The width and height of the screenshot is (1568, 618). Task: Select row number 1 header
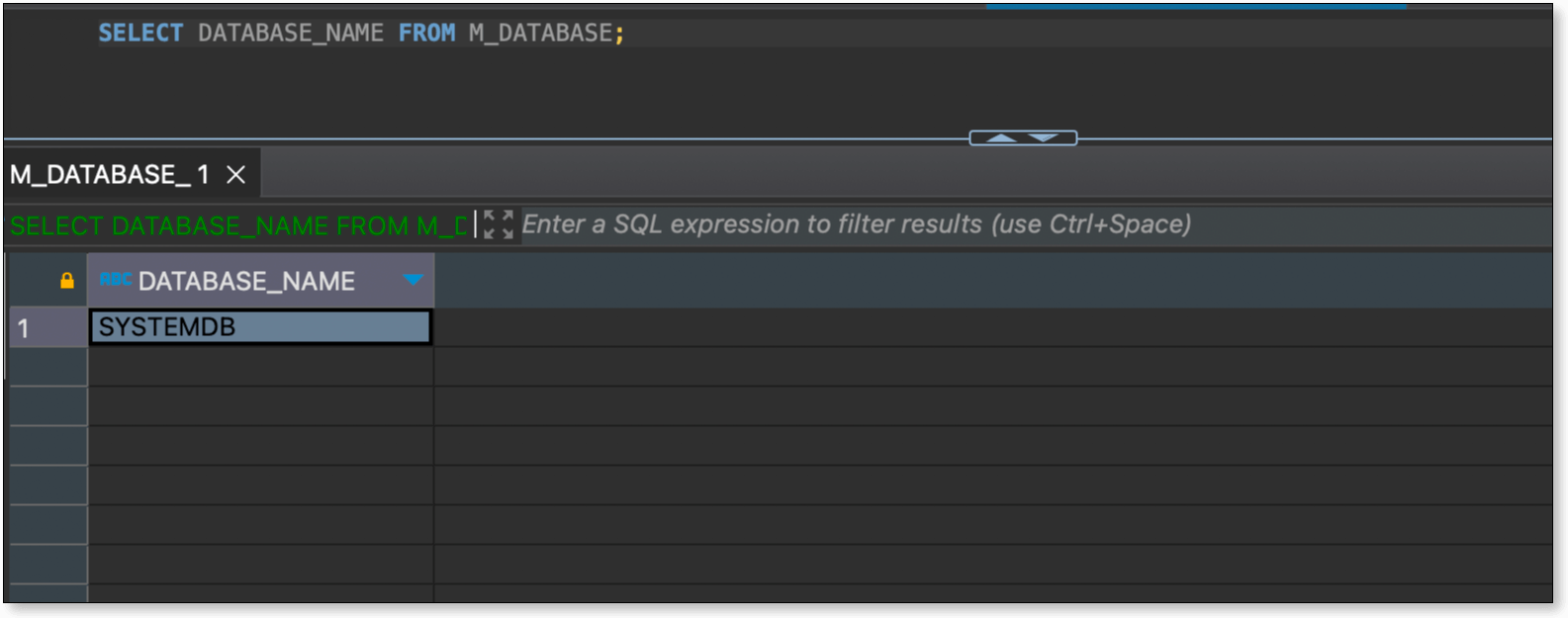tap(47, 327)
